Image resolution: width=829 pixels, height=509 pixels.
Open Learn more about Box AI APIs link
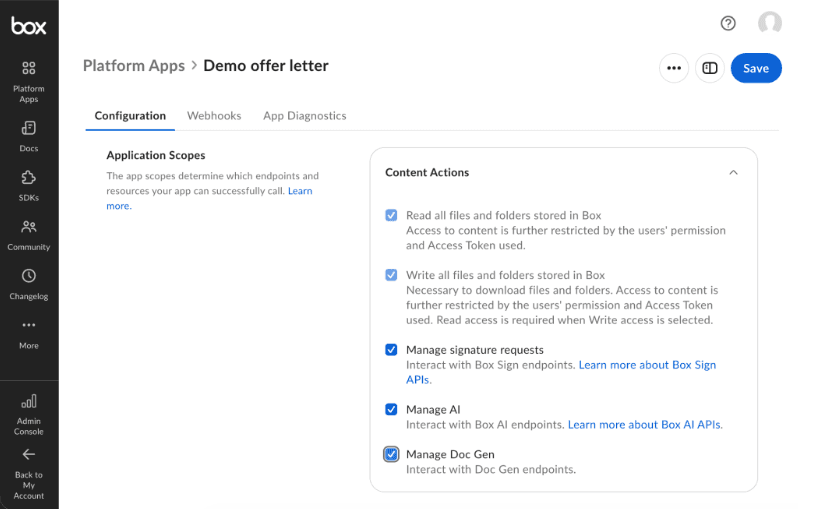(x=645, y=424)
